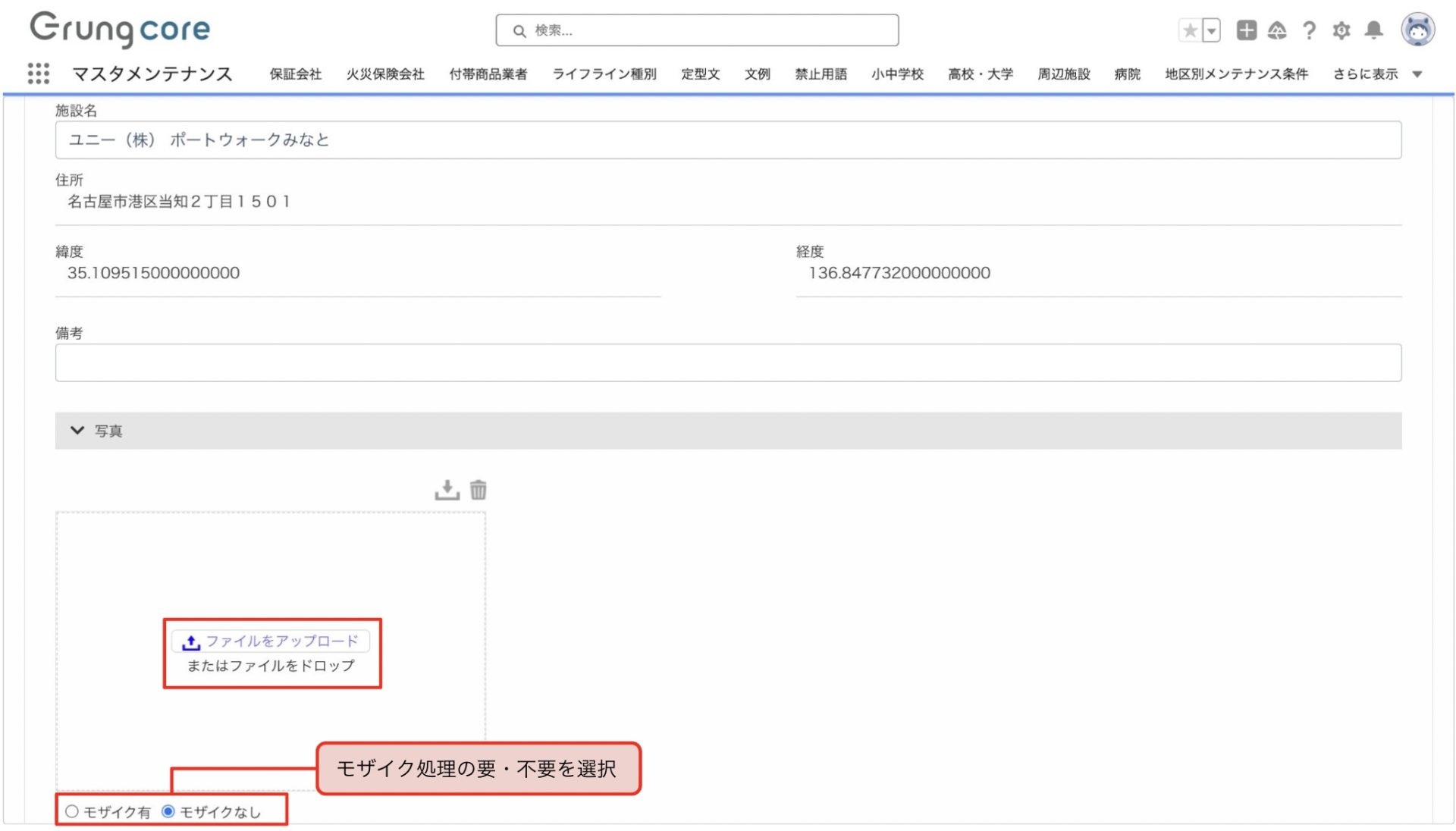Open the 保証会社 tab
Viewport: 1456px width, 831px height.
[296, 74]
